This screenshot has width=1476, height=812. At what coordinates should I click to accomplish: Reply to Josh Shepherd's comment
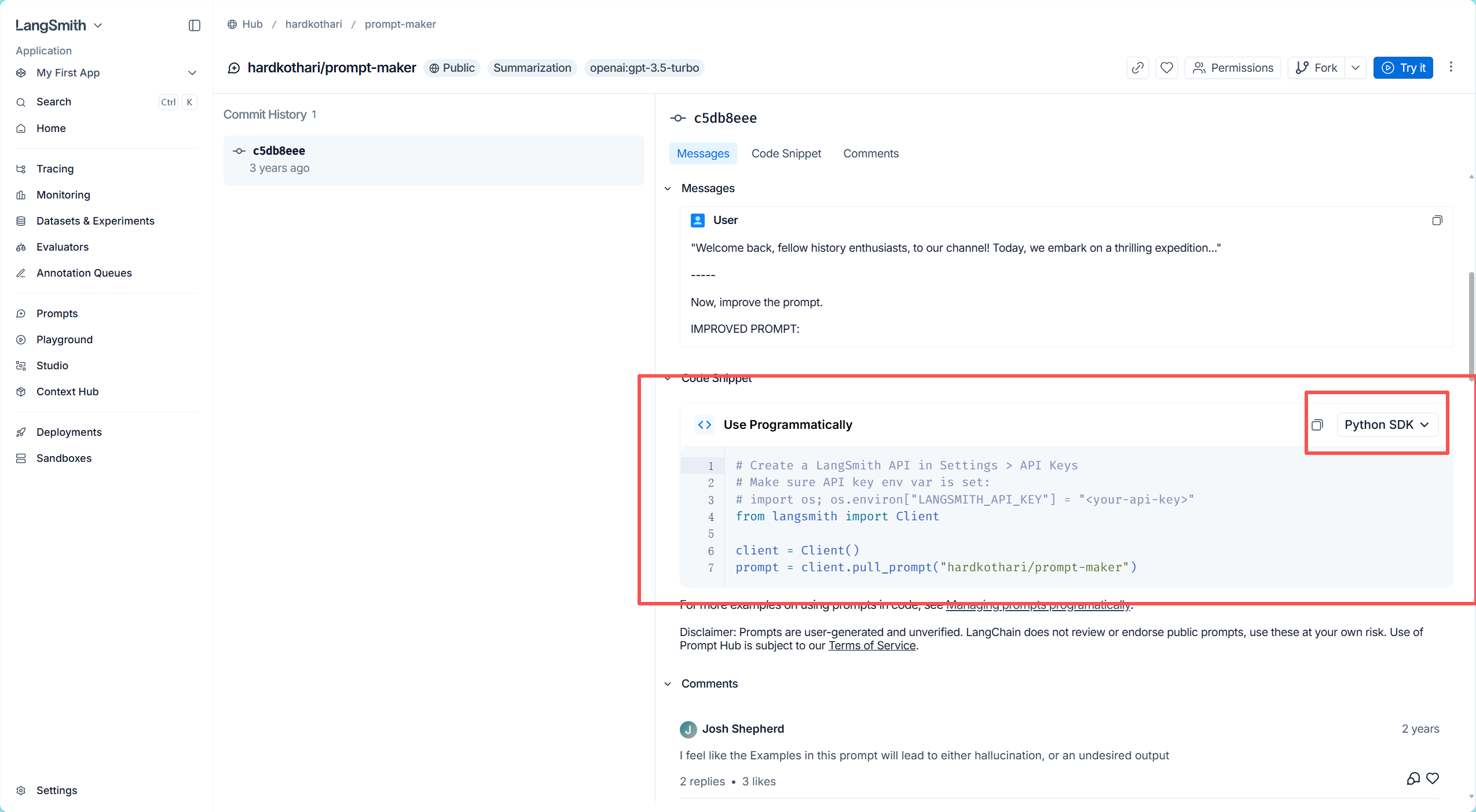[1413, 778]
